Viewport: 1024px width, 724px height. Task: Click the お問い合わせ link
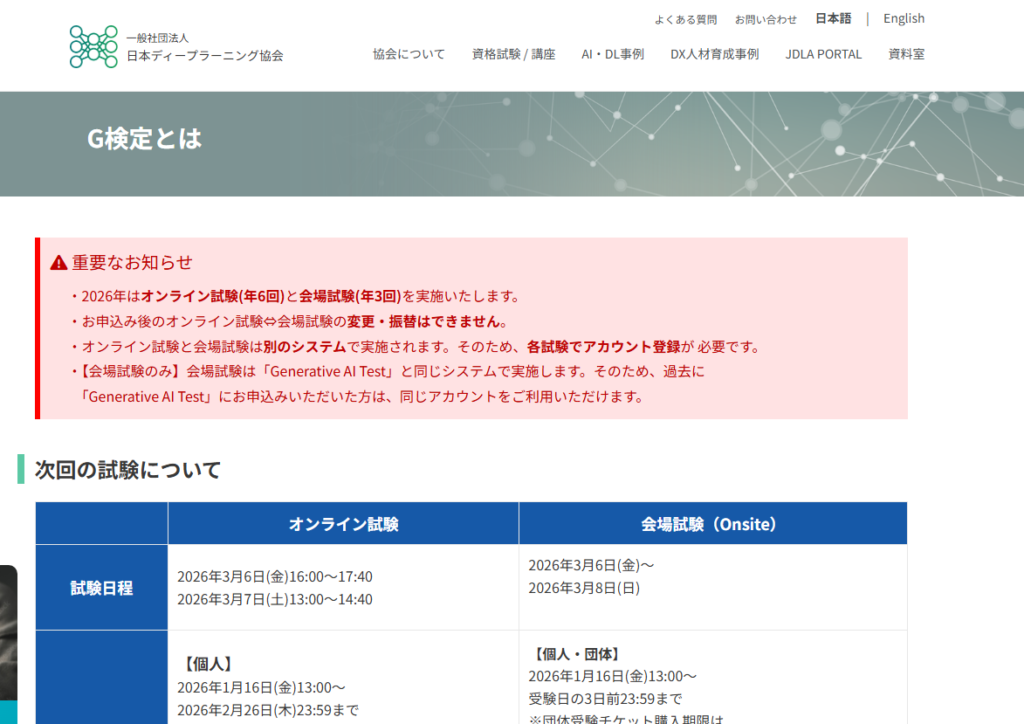click(766, 19)
